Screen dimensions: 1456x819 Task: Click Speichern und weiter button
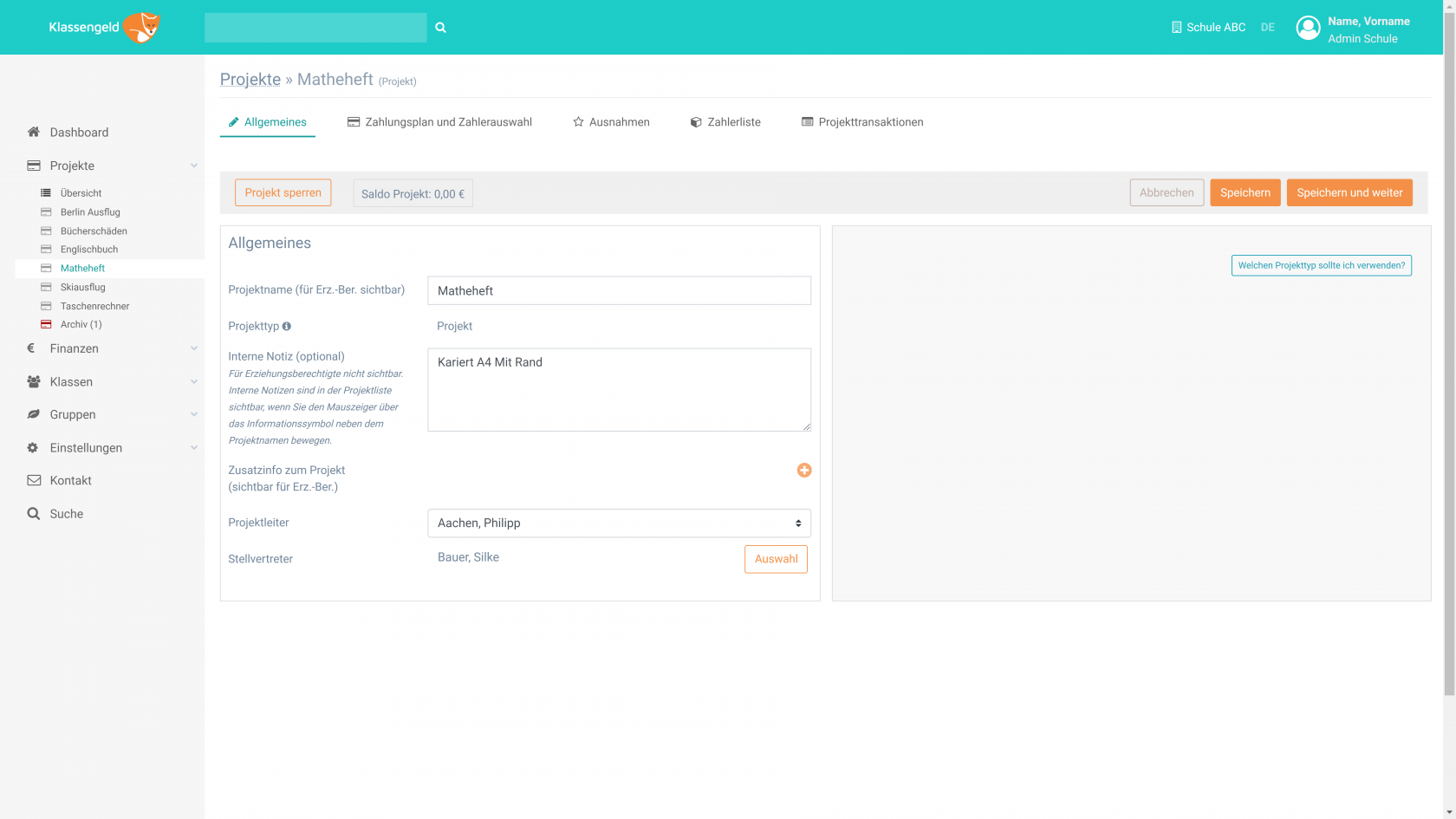coord(1349,192)
